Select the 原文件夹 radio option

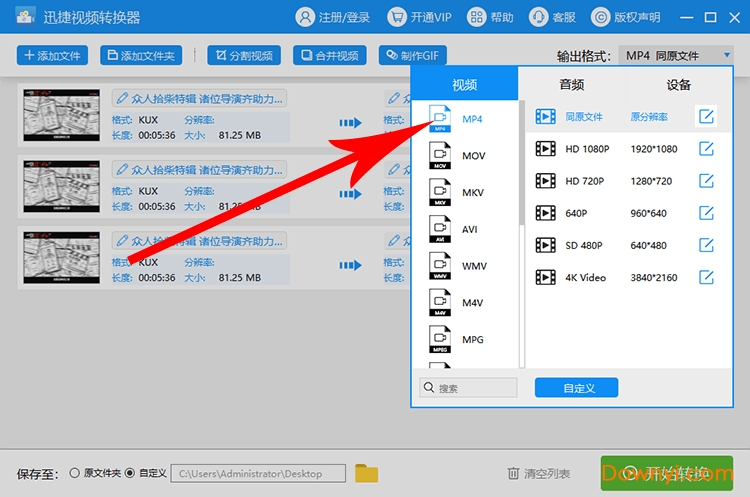click(x=74, y=473)
